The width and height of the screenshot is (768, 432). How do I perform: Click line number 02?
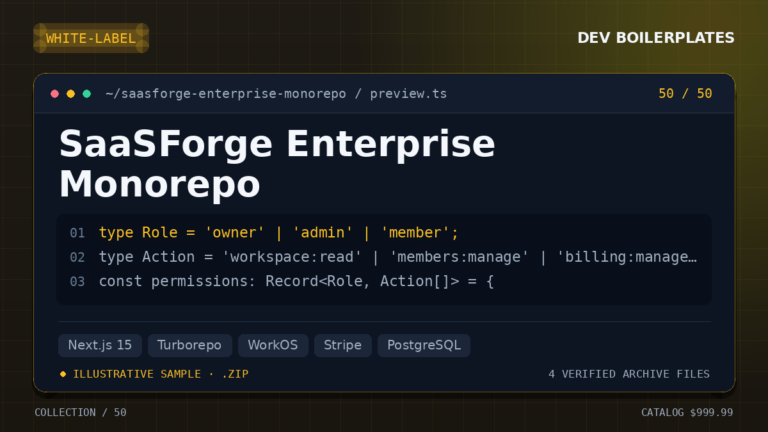[x=77, y=258]
